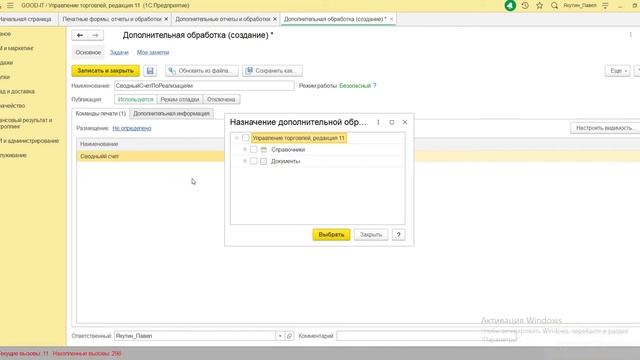Open the Ответственный dropdown arrow

[280, 336]
